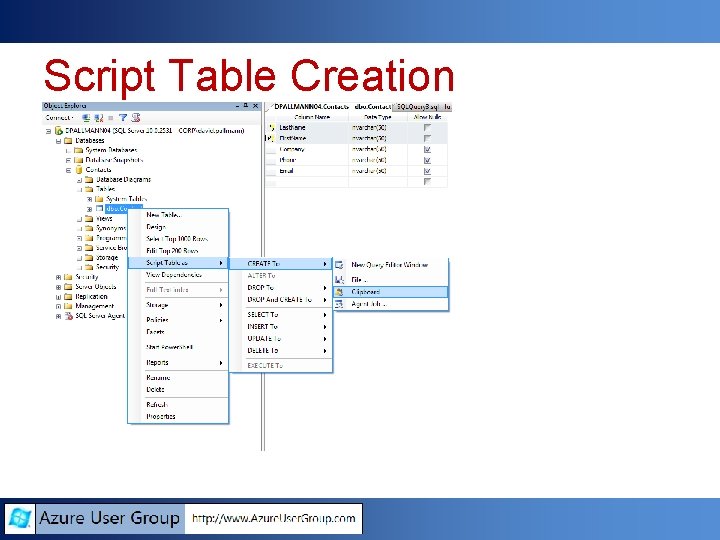Click the Email column name cell
720x540 pixels.
pos(313,171)
